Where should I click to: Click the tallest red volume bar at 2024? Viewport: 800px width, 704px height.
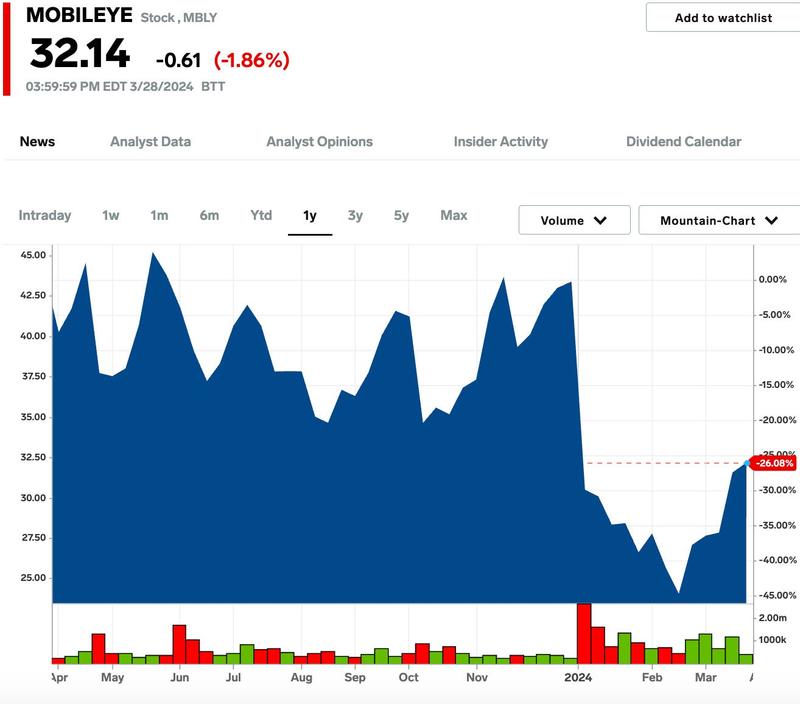point(584,633)
